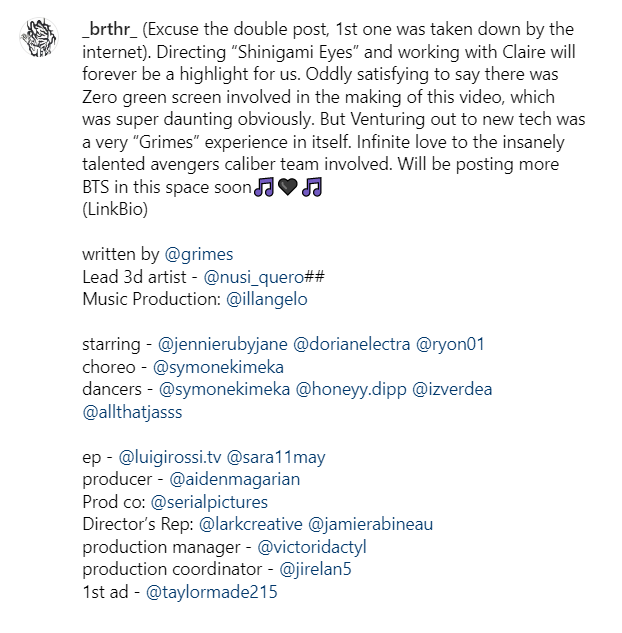This screenshot has height=633, width=622.
Task: Click the @jamierabineau mention
Action: pos(371,524)
